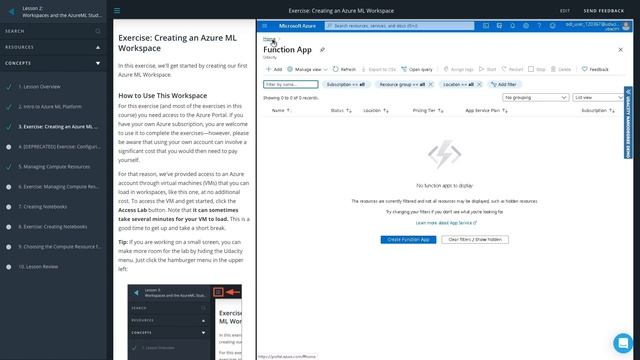Open Azure help question mark
The width and height of the screenshot is (640, 360).
(x=539, y=26)
